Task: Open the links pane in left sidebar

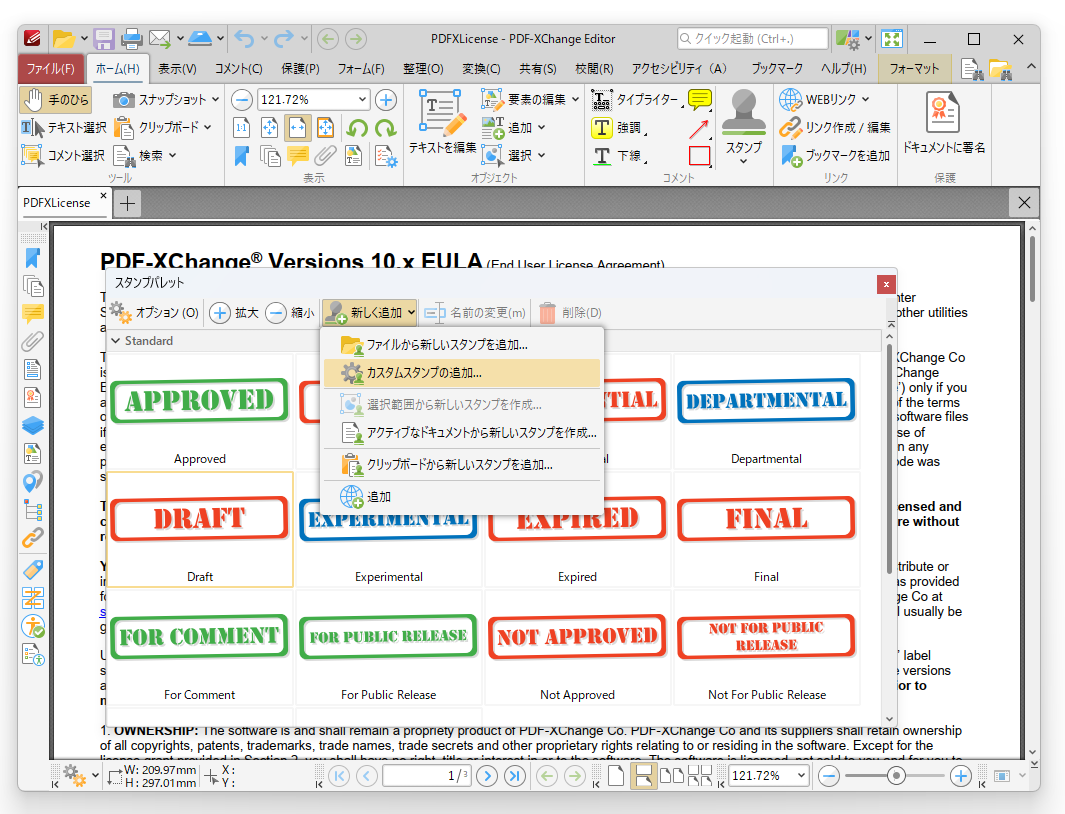Action: click(33, 537)
